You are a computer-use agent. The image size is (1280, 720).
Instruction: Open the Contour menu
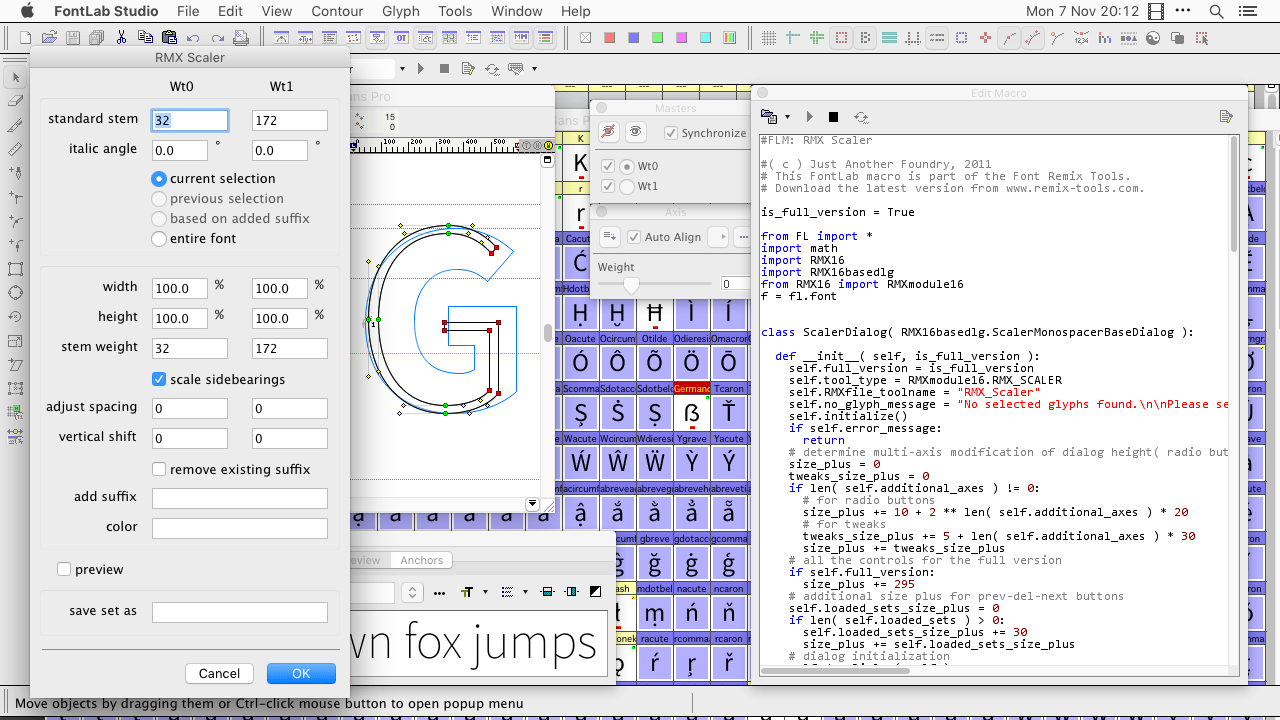pos(337,11)
